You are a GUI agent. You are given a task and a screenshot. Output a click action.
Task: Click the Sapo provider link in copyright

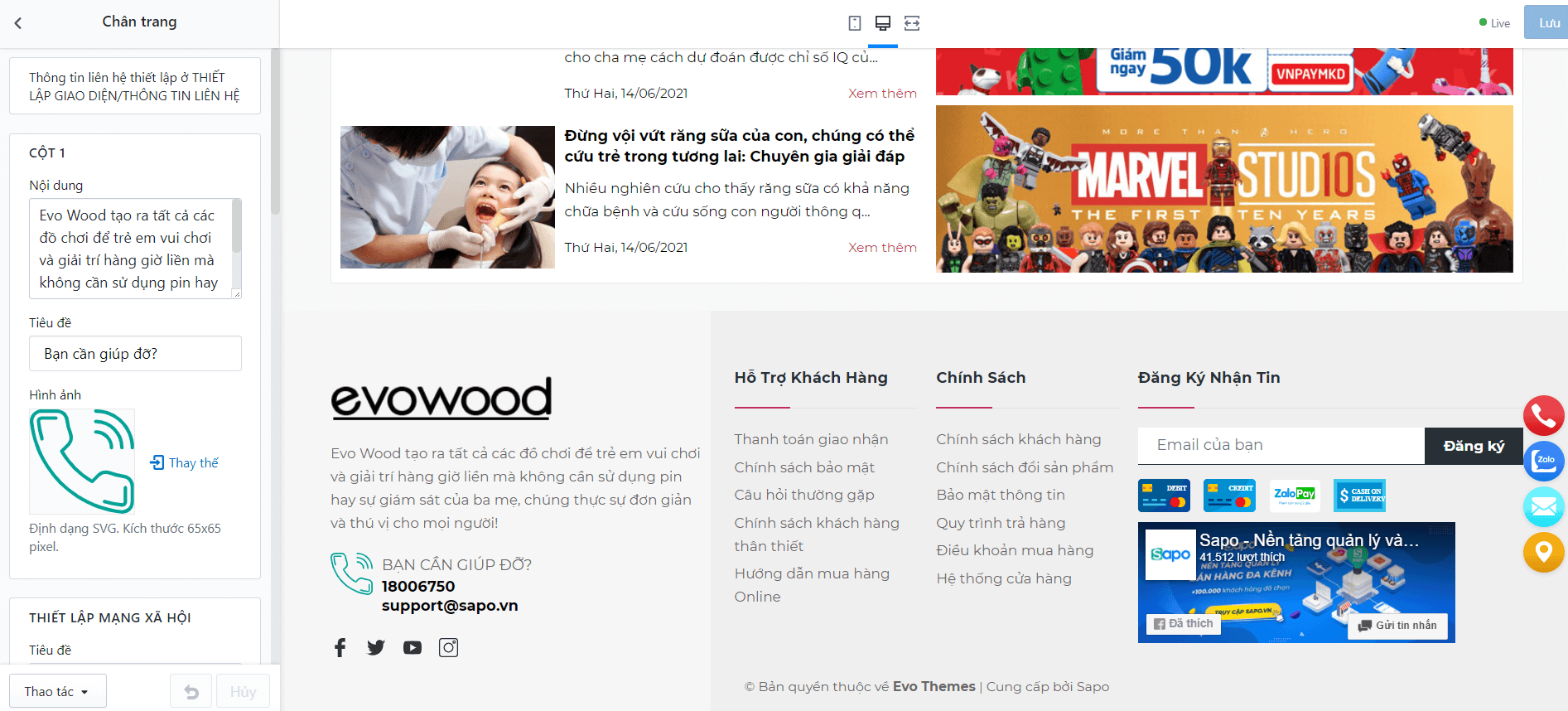pyautogui.click(x=1093, y=686)
